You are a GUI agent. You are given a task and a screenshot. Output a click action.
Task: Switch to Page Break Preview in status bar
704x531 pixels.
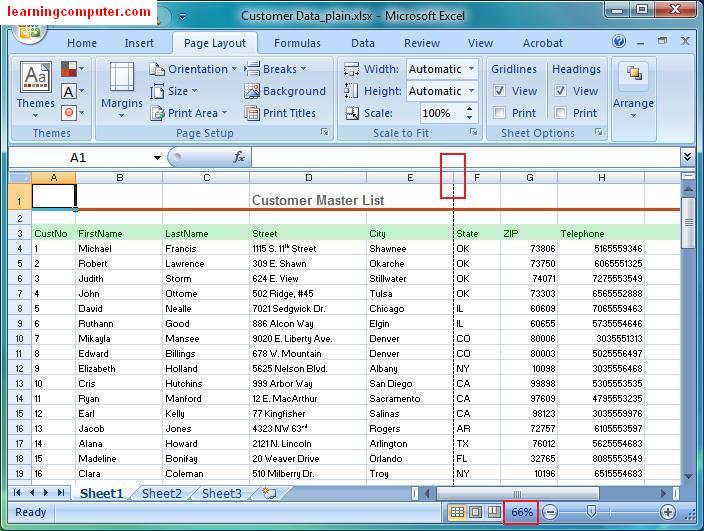pos(493,512)
